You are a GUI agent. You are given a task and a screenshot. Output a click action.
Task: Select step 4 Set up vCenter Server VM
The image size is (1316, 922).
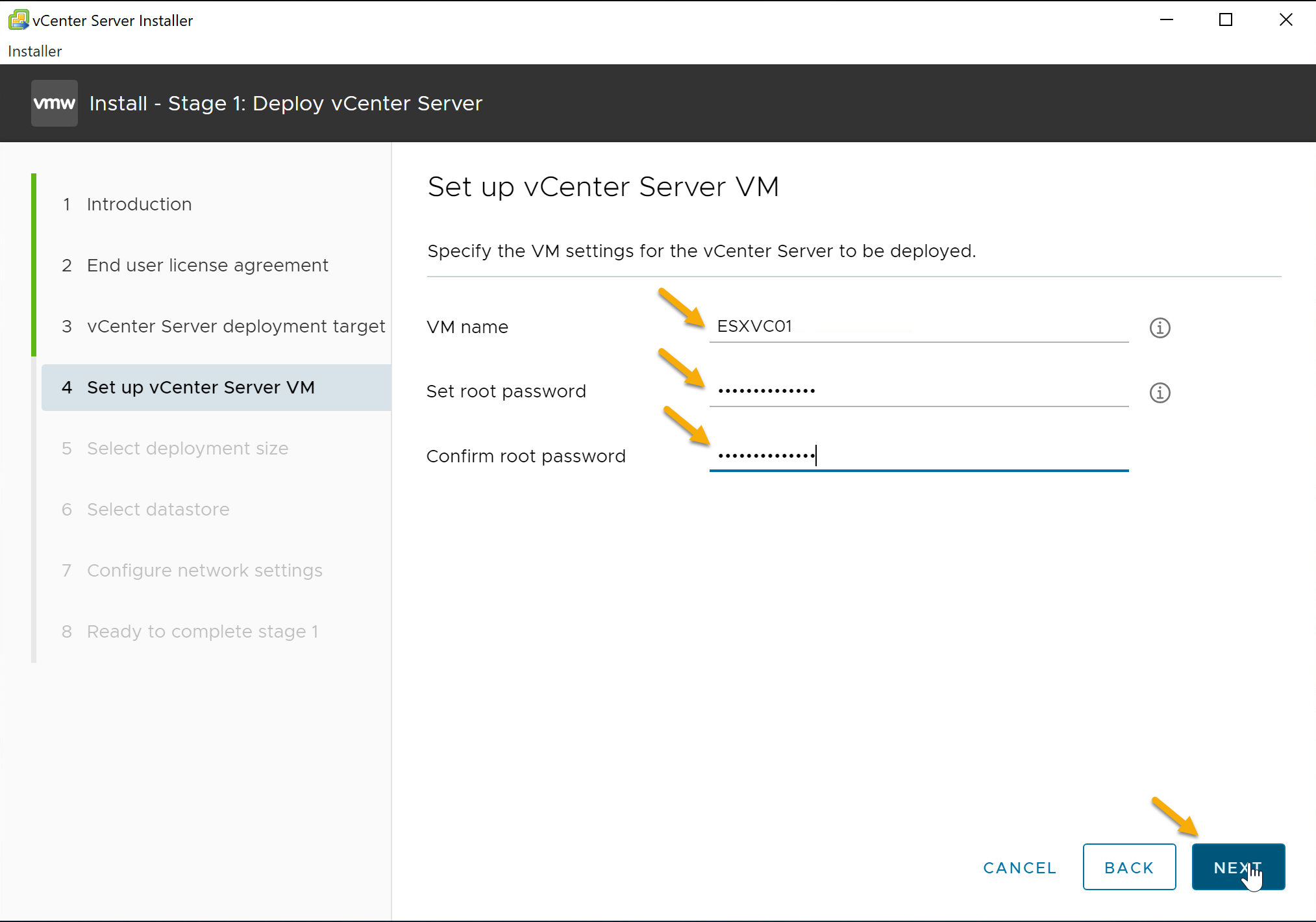(201, 388)
